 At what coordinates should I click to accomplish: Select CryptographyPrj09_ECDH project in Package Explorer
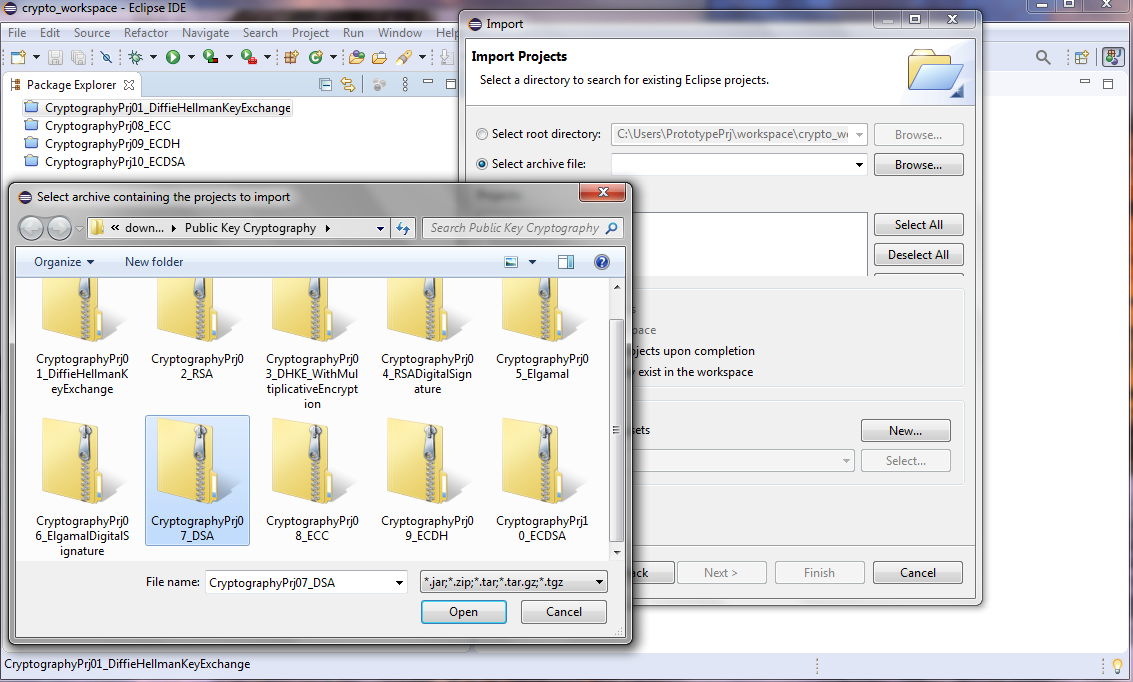pos(112,144)
